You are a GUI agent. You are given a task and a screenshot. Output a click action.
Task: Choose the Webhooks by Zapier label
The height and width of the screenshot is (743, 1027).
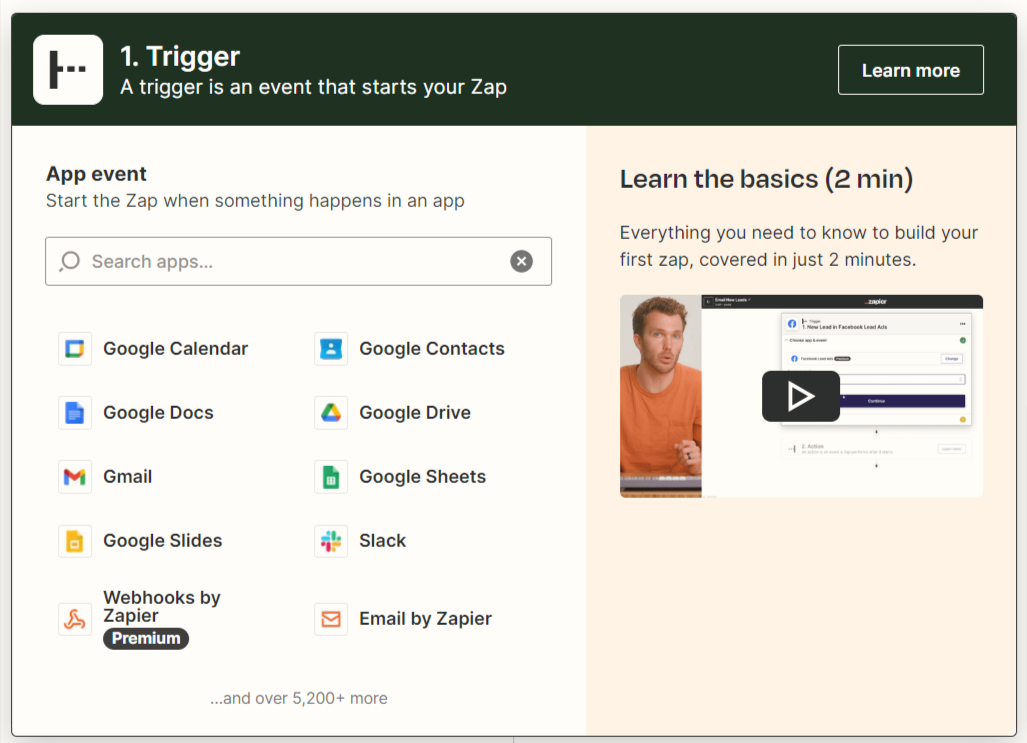pyautogui.click(x=162, y=607)
